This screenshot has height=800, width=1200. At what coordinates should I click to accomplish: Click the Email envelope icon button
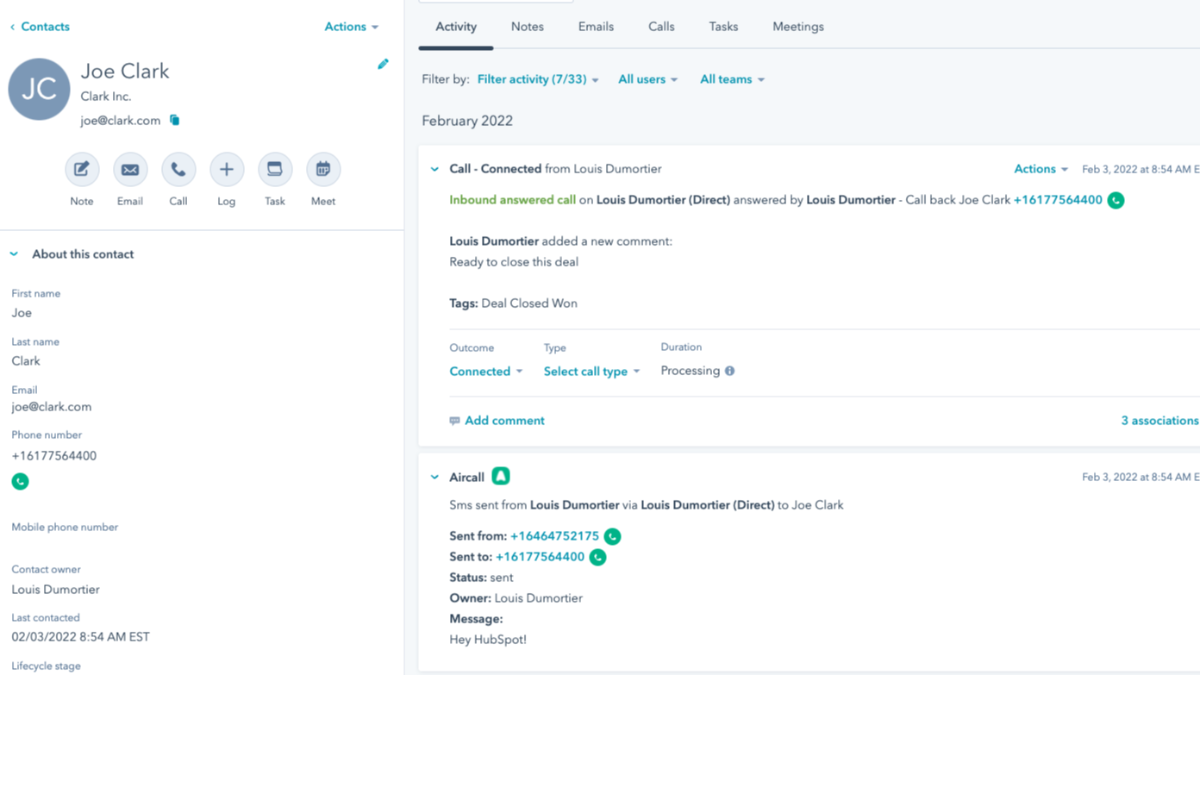pos(130,170)
